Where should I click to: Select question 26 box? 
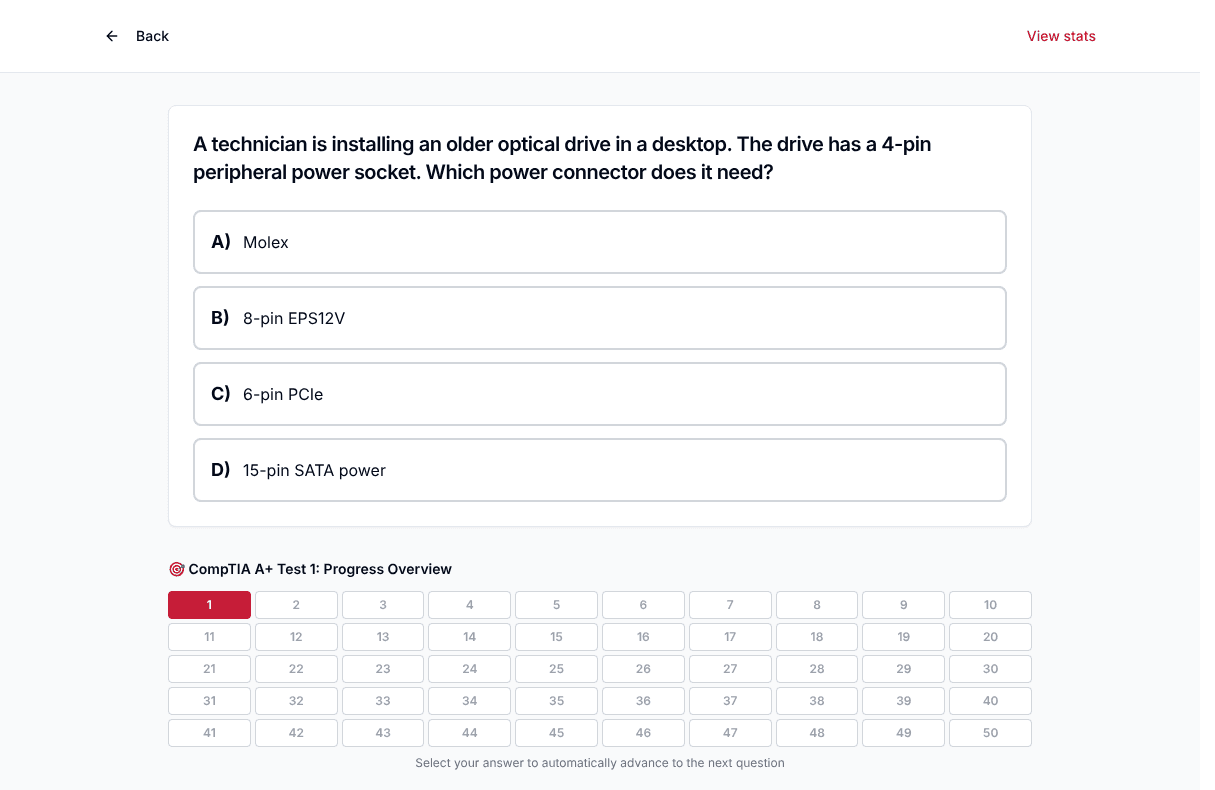pyautogui.click(x=643, y=669)
